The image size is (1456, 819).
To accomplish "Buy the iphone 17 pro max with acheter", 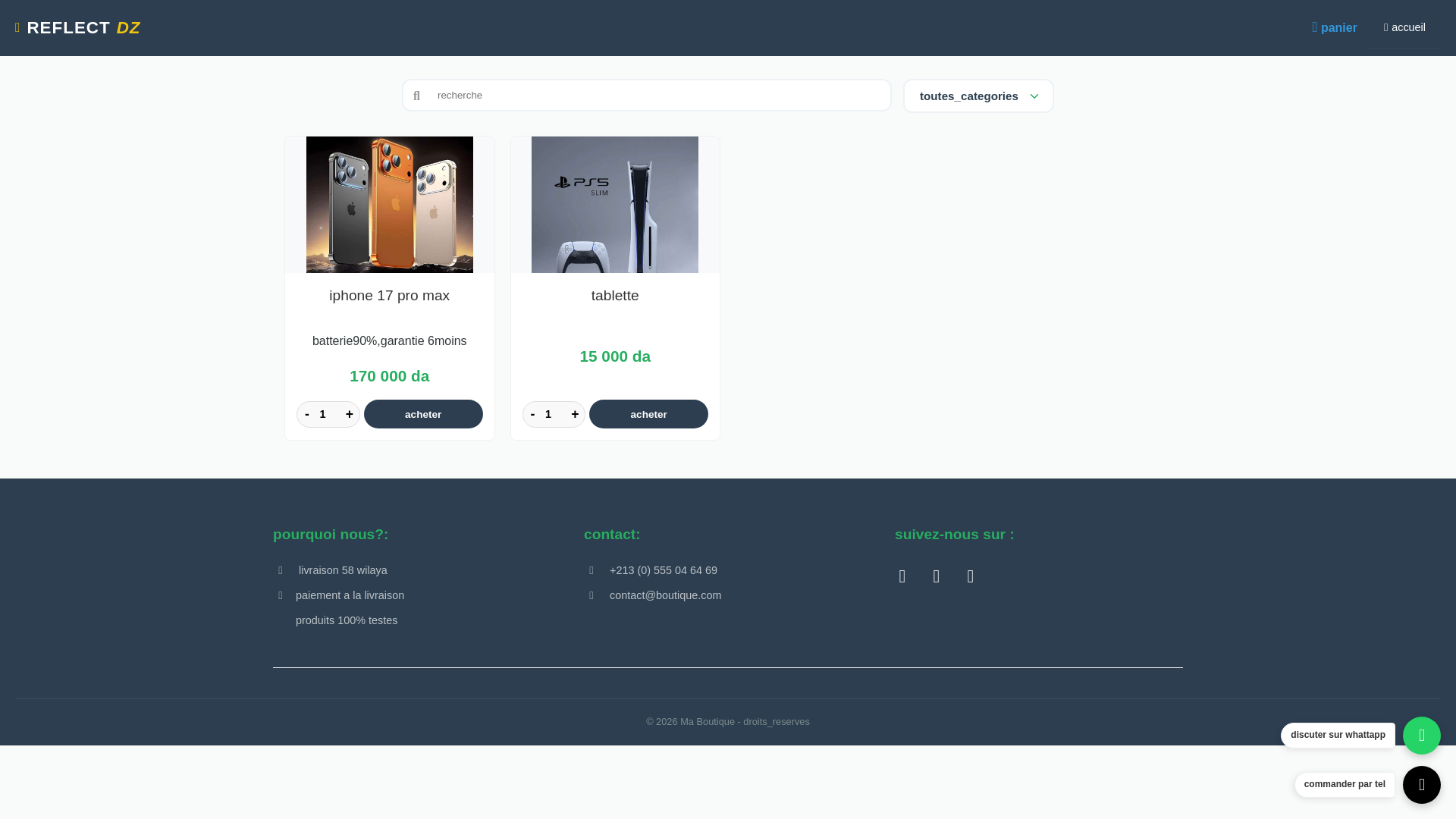I will pos(423,414).
